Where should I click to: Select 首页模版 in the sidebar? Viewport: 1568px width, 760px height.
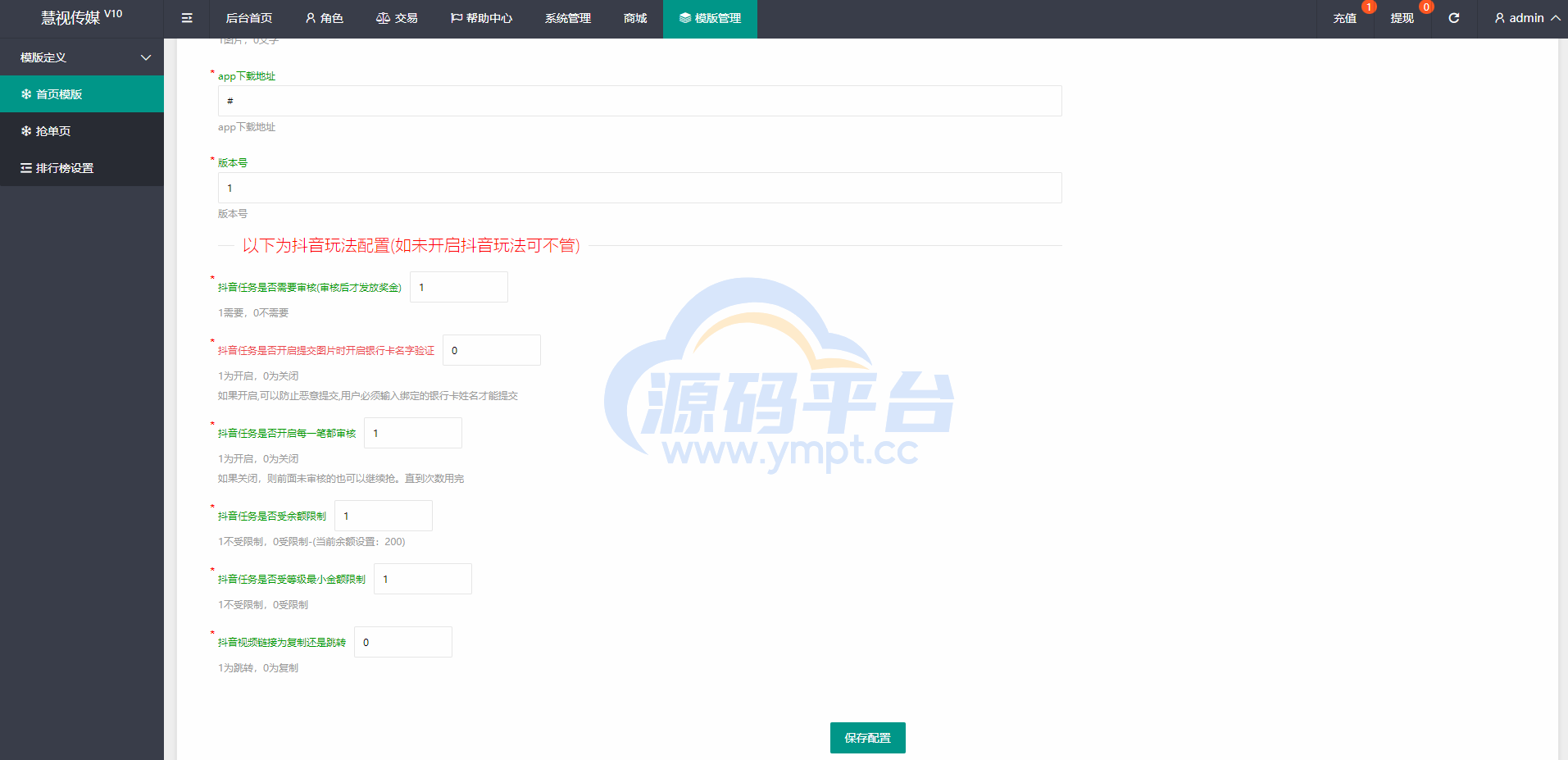[82, 94]
